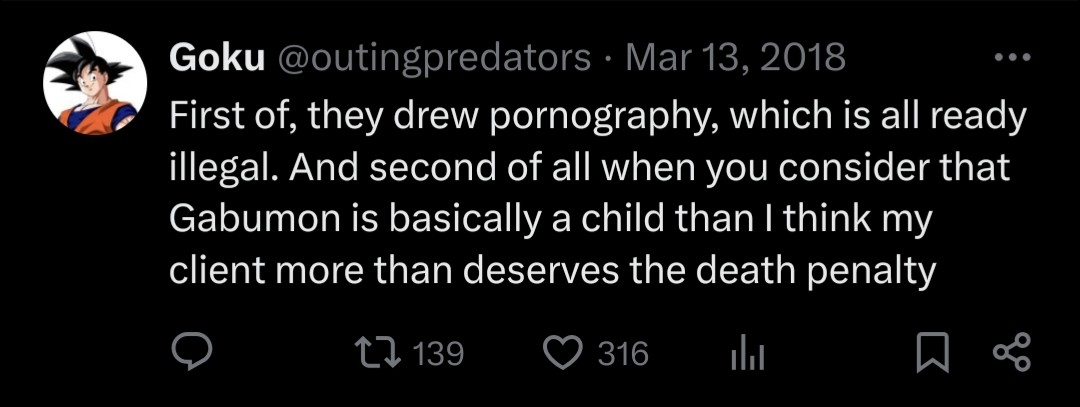
Task: Open the @outingpredators handle link
Action: click(x=432, y=58)
